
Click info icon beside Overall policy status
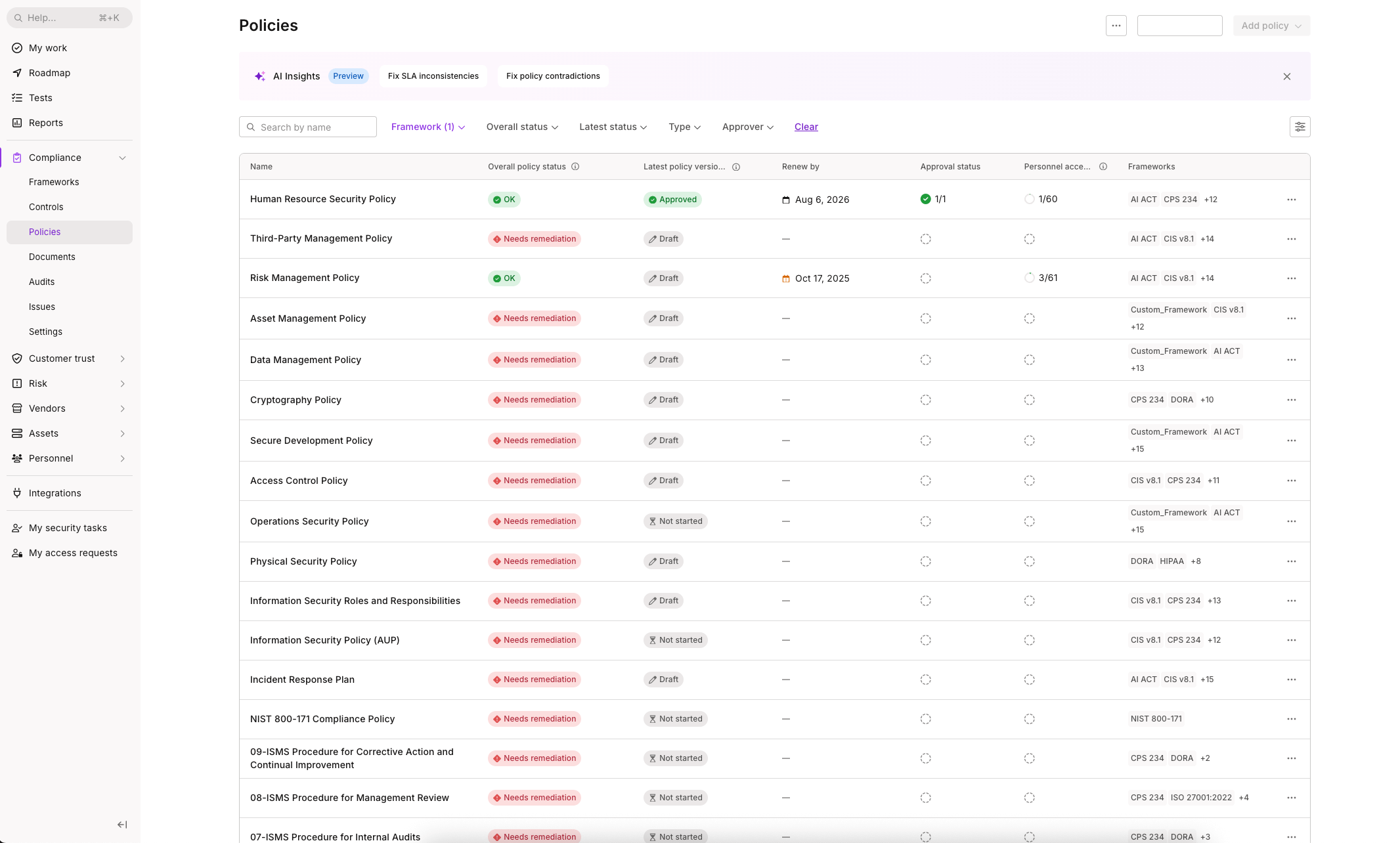coord(575,167)
